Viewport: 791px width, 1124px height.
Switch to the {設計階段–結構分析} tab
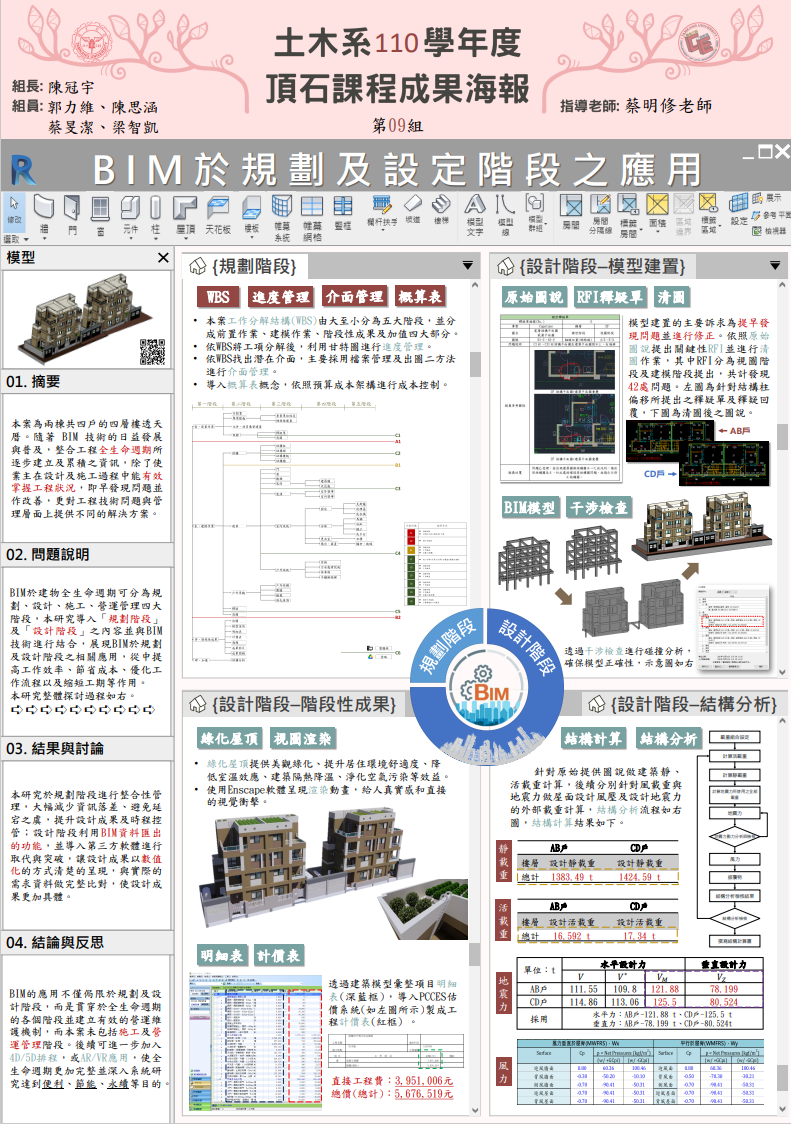(x=683, y=705)
